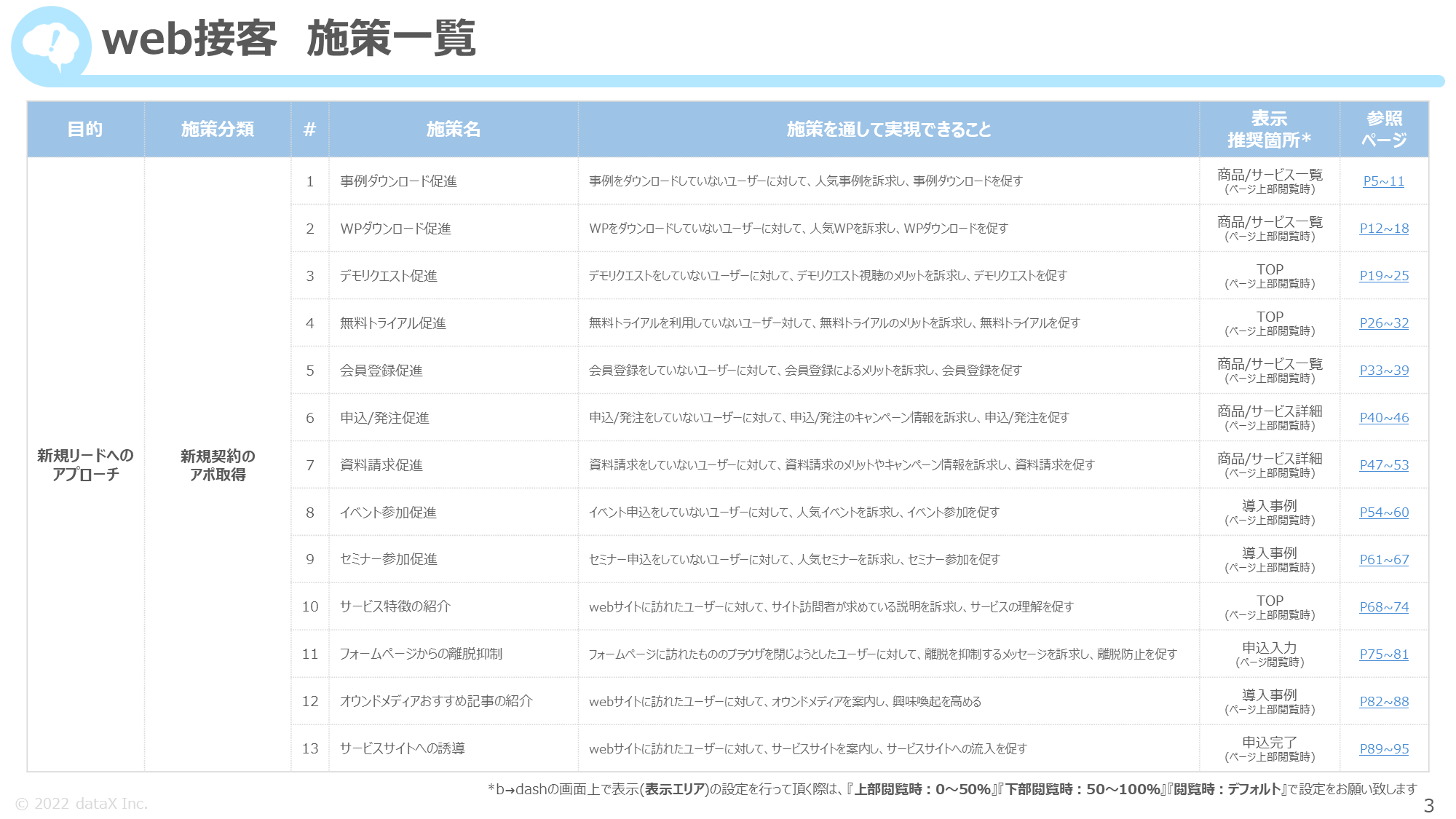
Task: Select the row number 13 cell
Action: click(310, 748)
